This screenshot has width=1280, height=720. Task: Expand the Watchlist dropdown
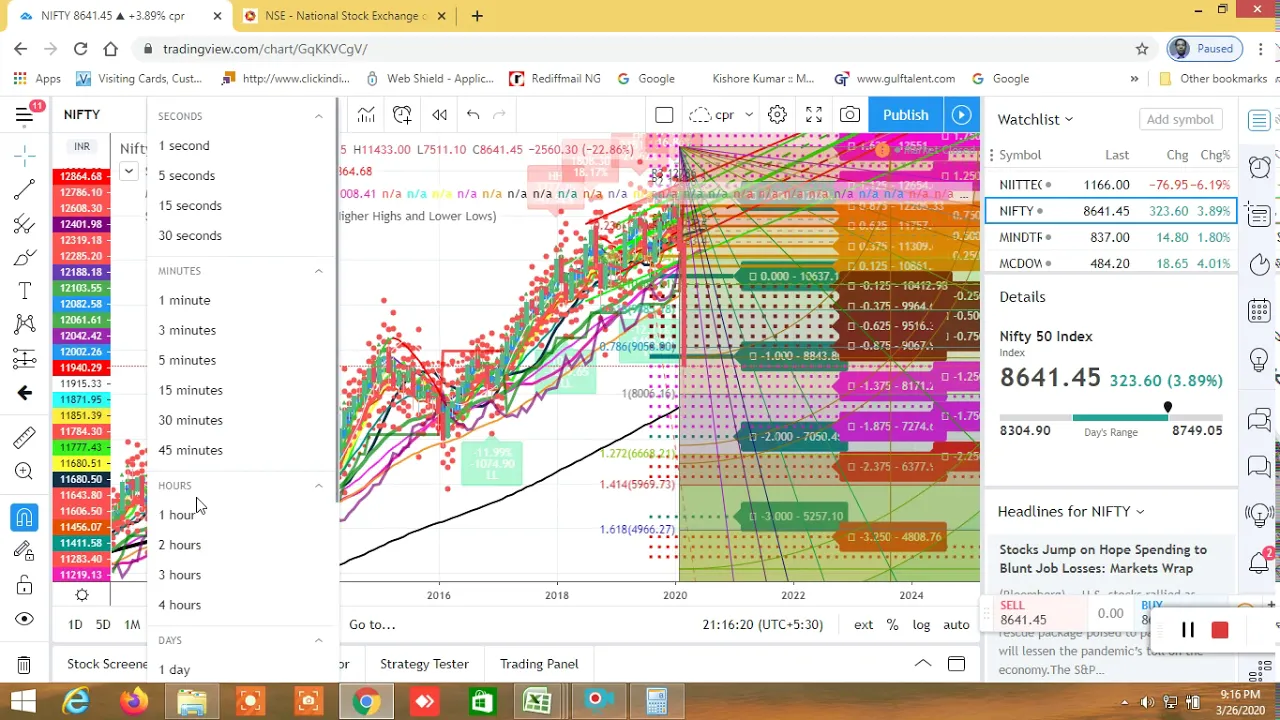pyautogui.click(x=1035, y=119)
